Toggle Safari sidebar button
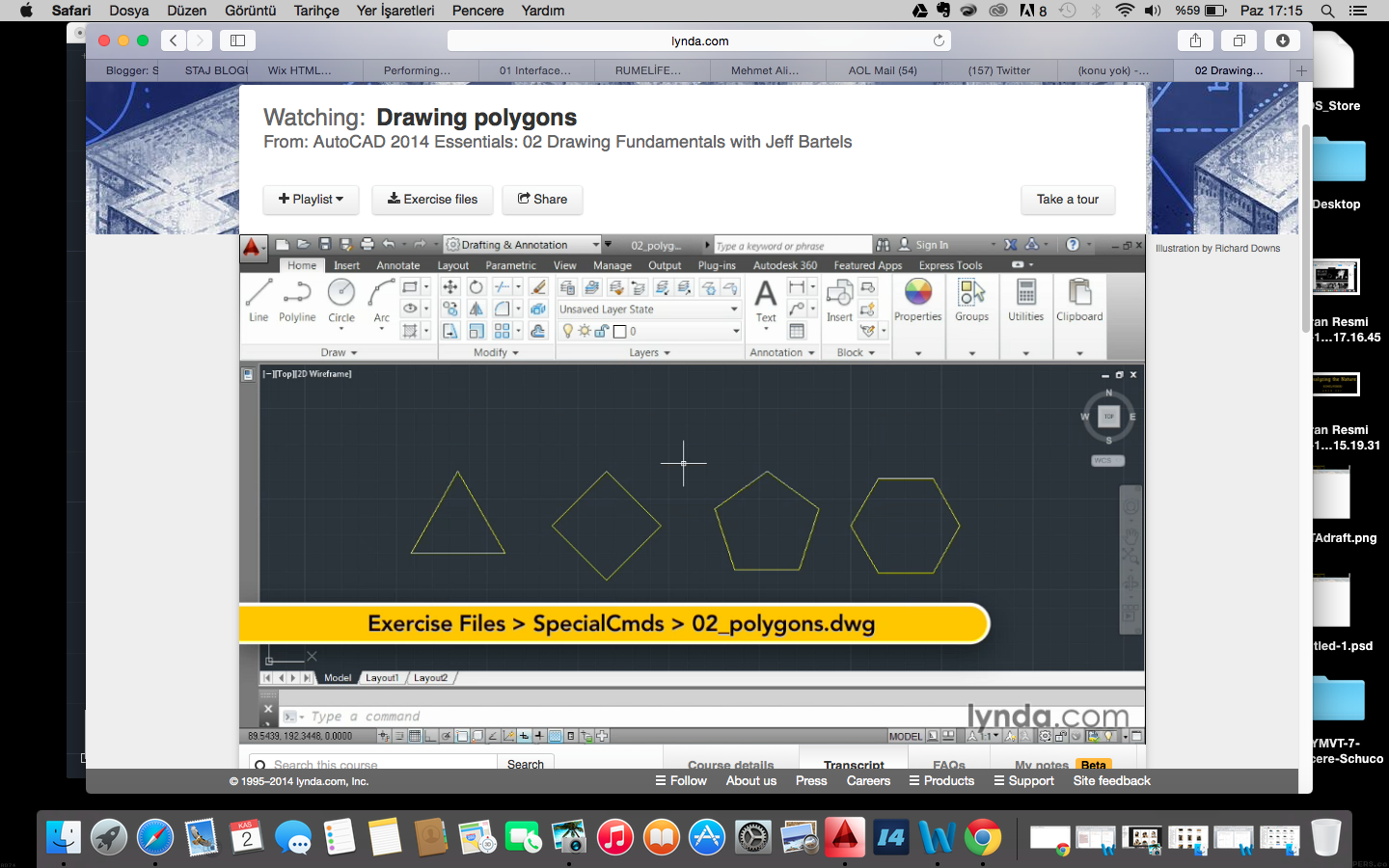1389x868 pixels. click(237, 41)
